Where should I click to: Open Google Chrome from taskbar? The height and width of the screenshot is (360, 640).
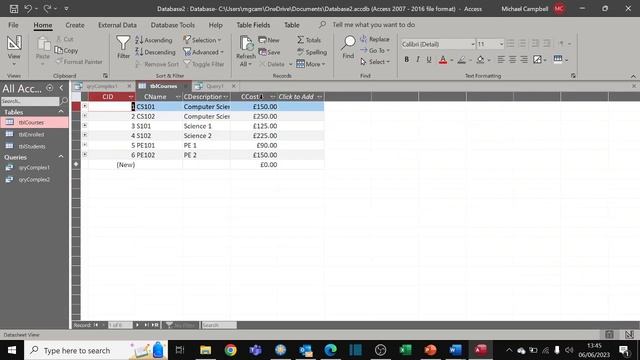231,350
